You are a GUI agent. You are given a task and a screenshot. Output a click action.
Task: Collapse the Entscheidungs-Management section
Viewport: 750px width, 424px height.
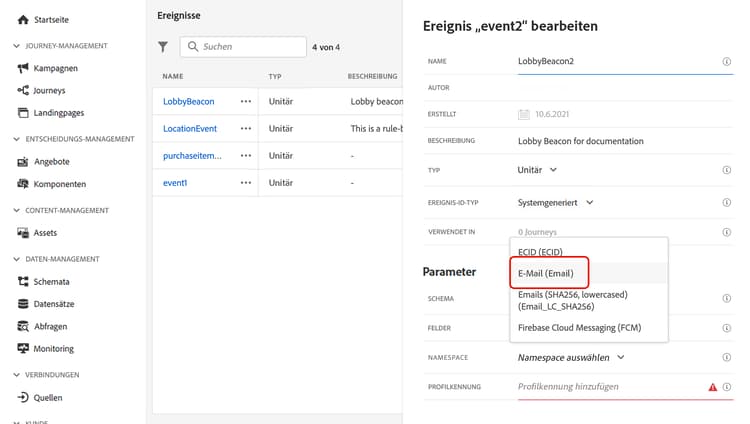coord(17,139)
